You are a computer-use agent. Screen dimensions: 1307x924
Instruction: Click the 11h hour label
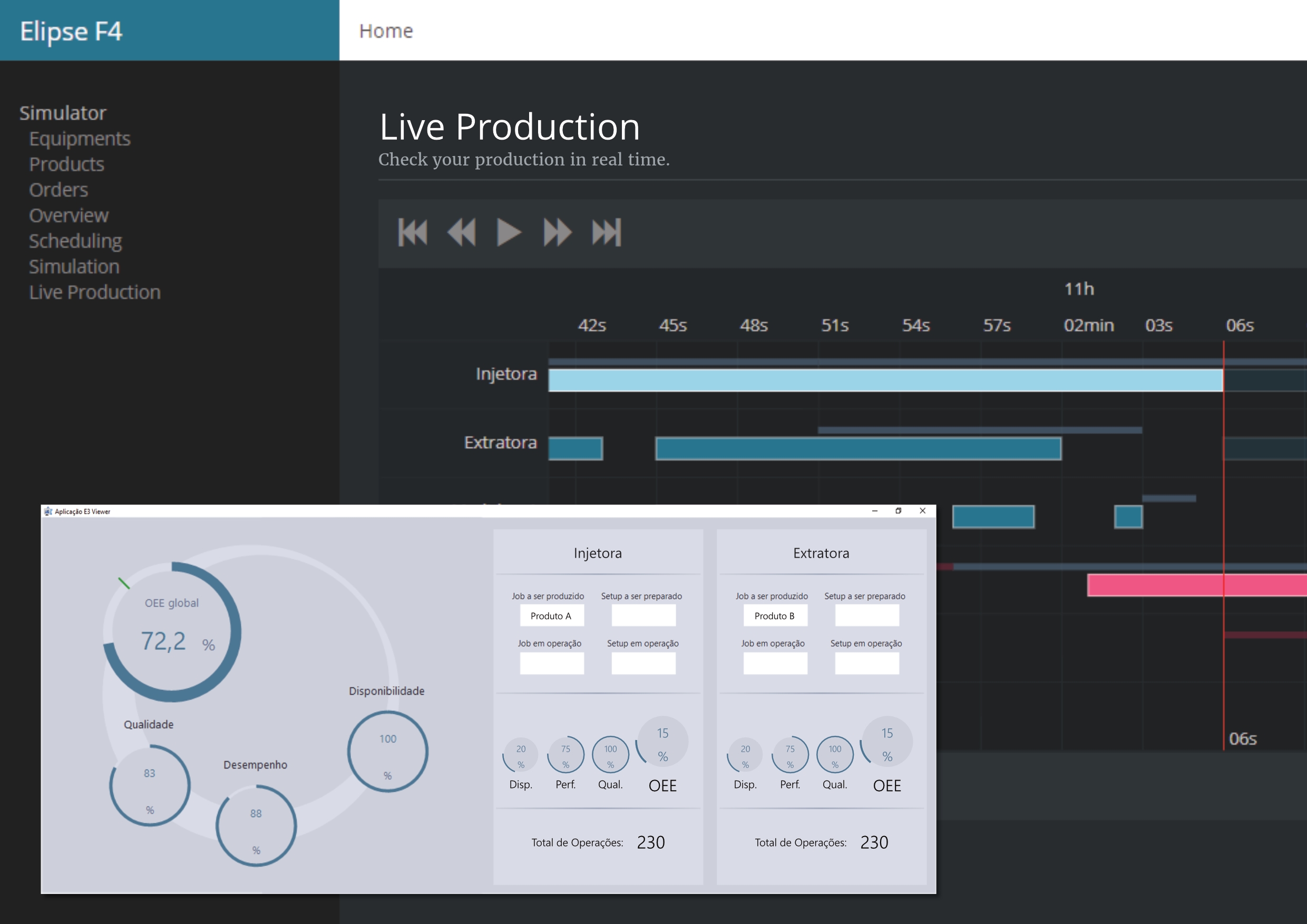(1079, 289)
